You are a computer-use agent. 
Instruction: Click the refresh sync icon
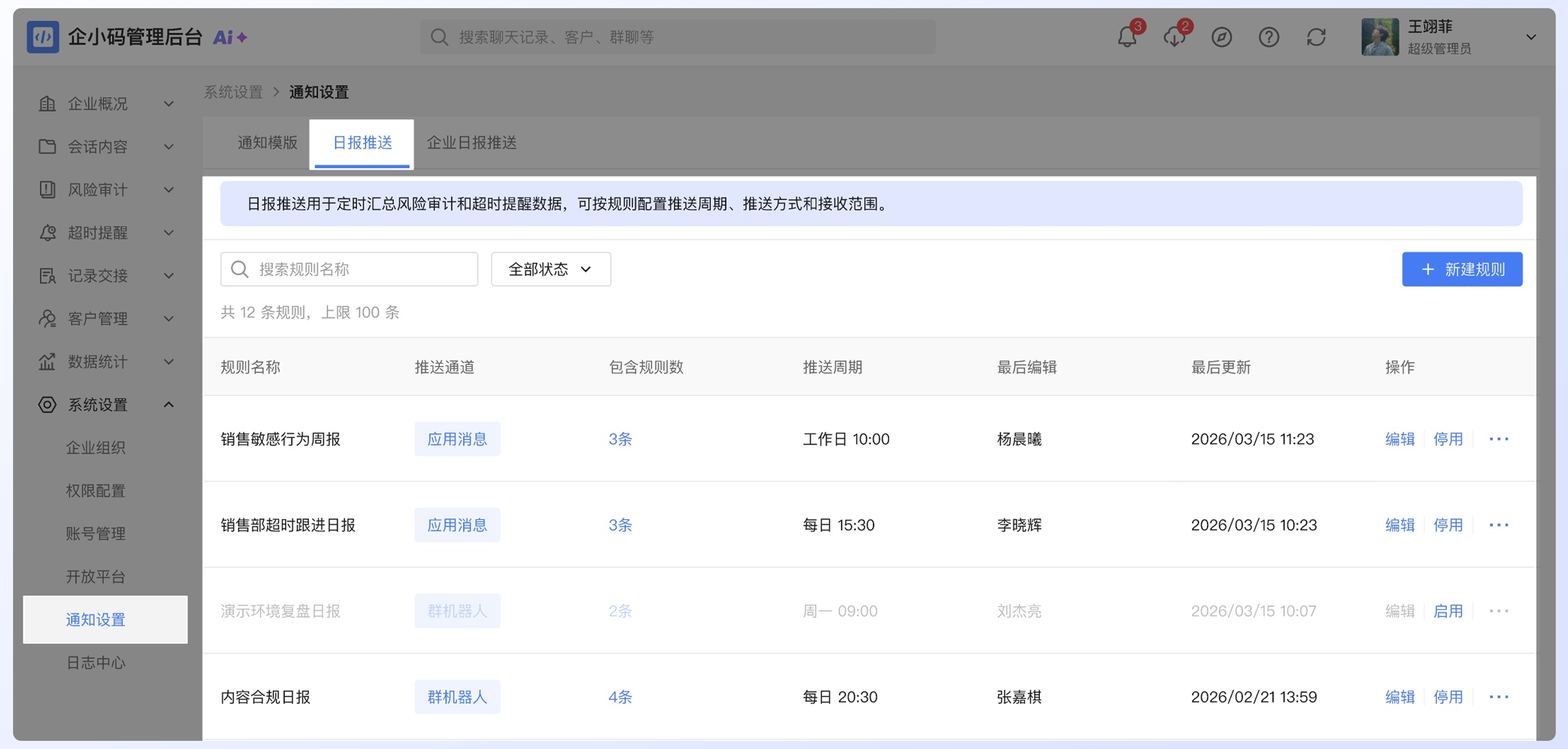1316,37
